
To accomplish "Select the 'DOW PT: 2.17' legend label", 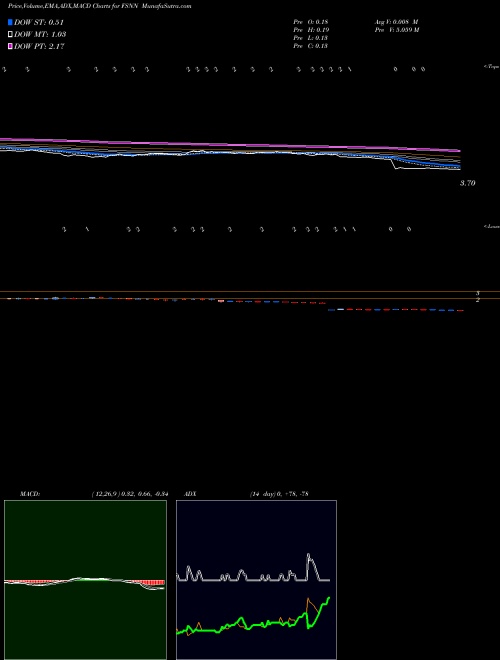I will coord(39,47).
